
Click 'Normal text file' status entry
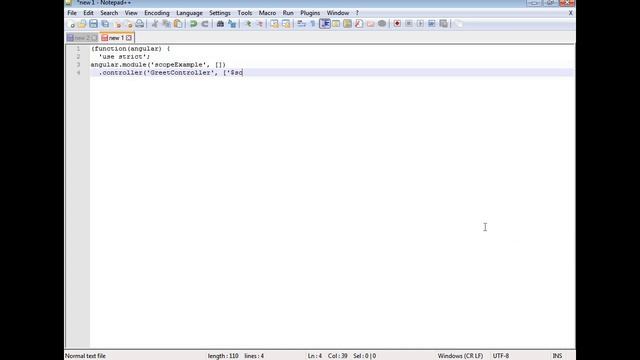85,356
